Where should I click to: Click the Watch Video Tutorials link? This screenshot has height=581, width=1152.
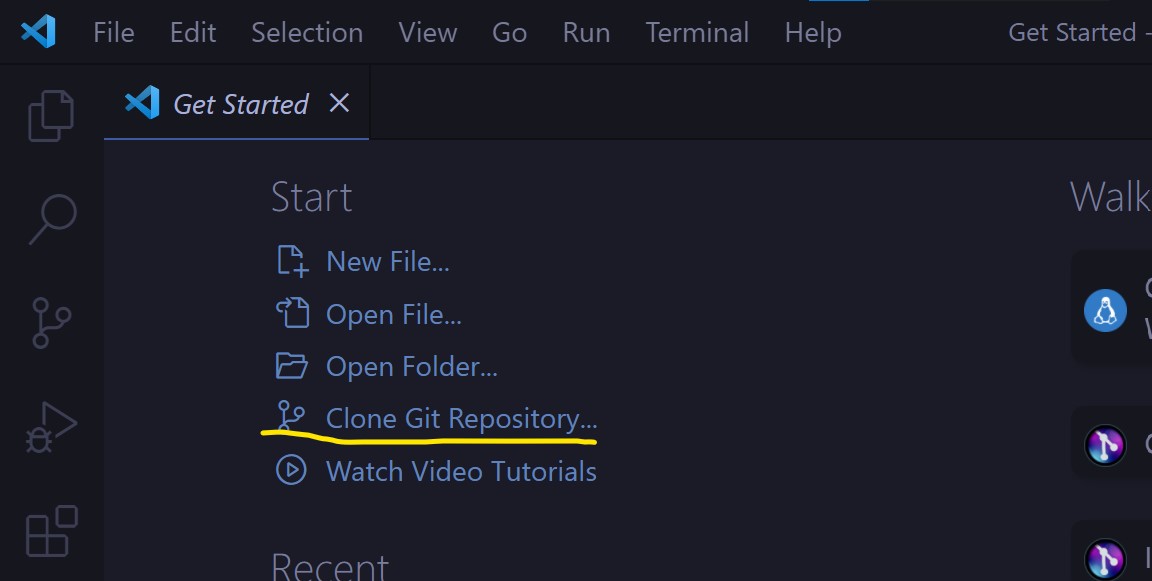(x=461, y=470)
